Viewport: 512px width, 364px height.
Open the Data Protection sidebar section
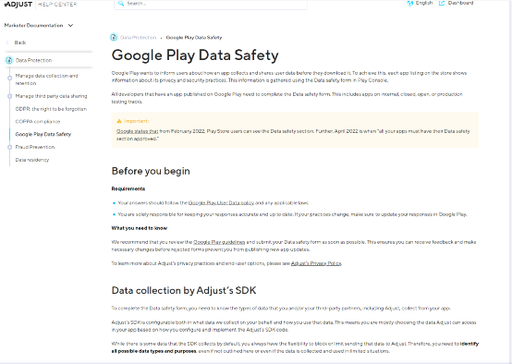34,60
